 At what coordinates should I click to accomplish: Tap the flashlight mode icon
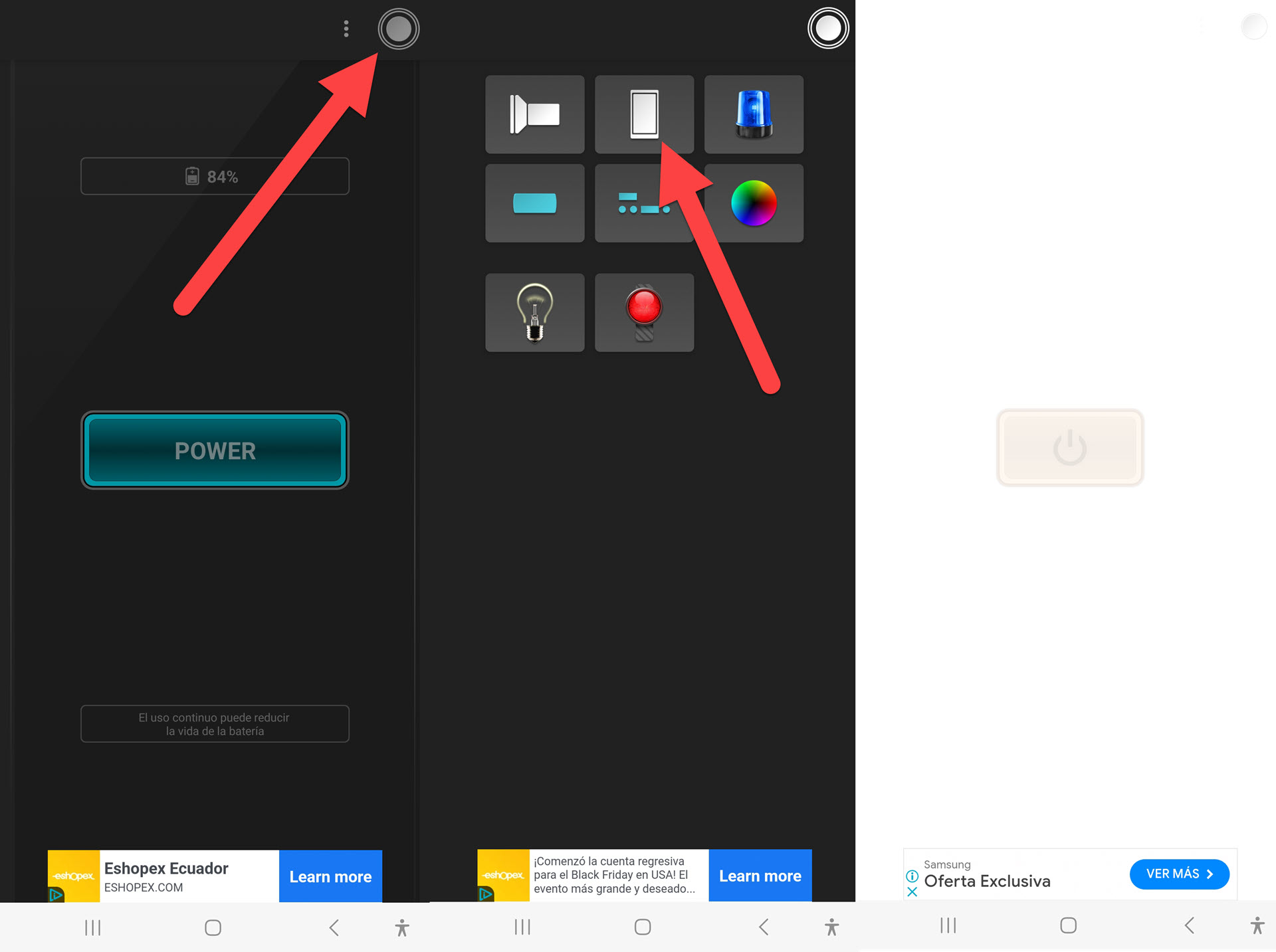point(534,114)
